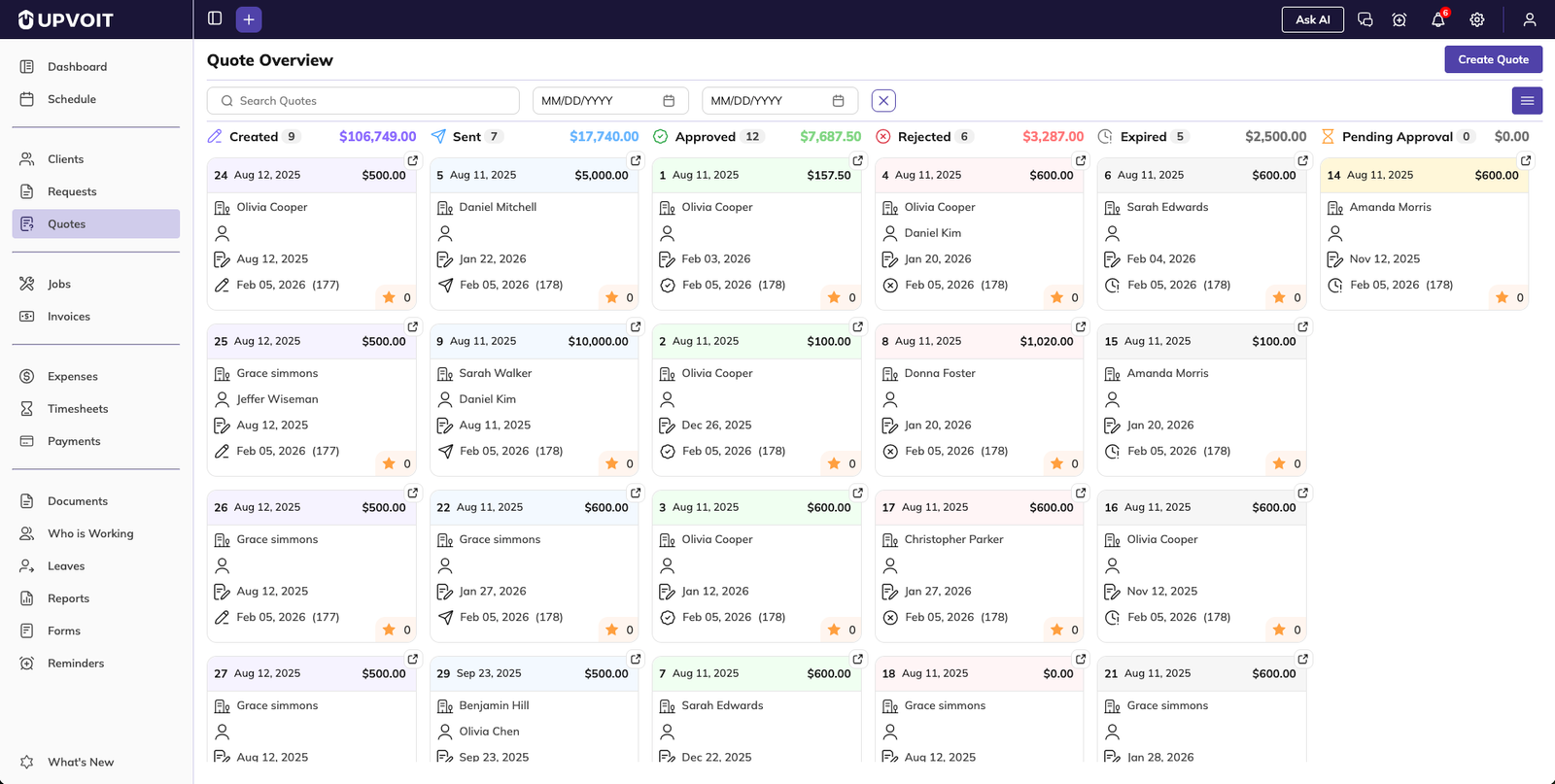
Task: Open Forms in sidebar
Action: [96, 631]
